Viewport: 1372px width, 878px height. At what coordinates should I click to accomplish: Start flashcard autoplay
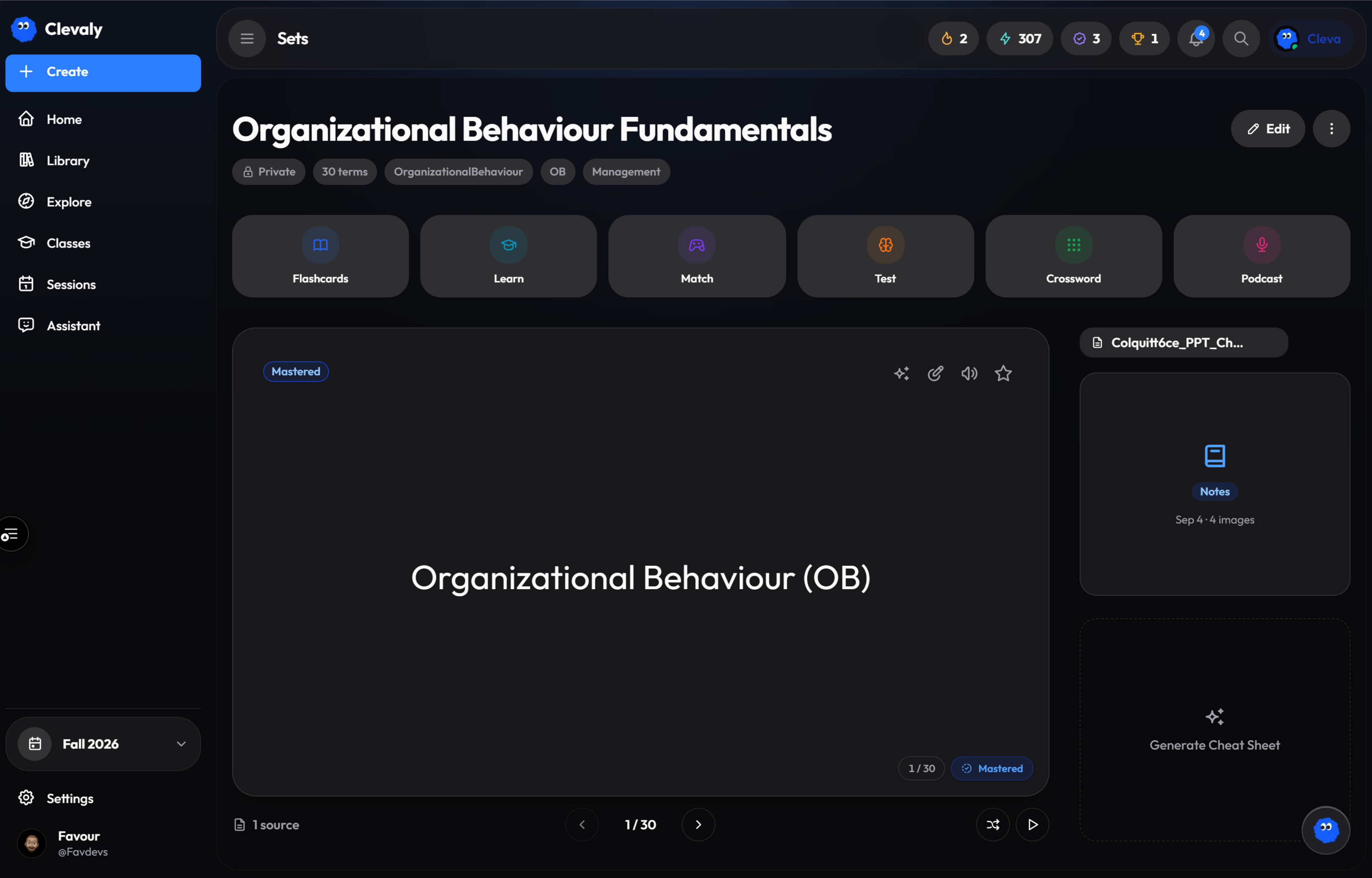[x=1033, y=824]
